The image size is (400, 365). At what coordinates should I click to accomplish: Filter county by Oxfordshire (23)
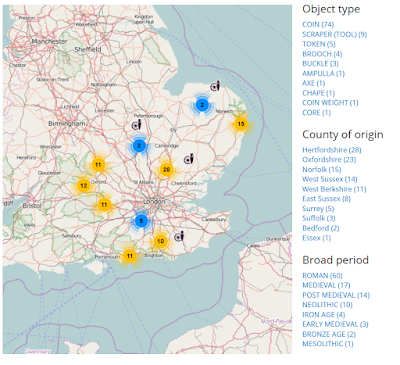(x=329, y=159)
